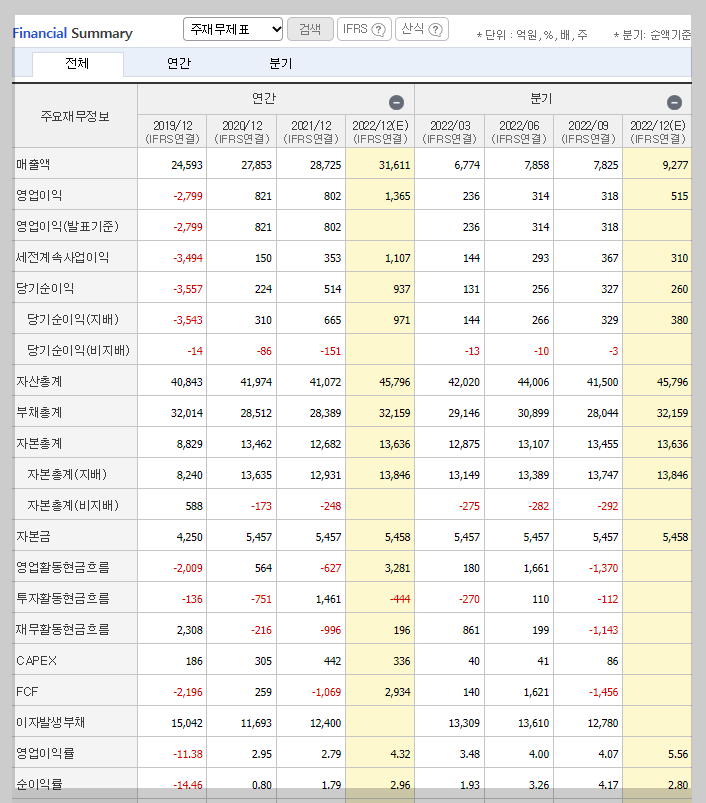Click the 15,042 interest-bearing debt value
Screen dimensions: 706x803
pyautogui.click(x=187, y=723)
